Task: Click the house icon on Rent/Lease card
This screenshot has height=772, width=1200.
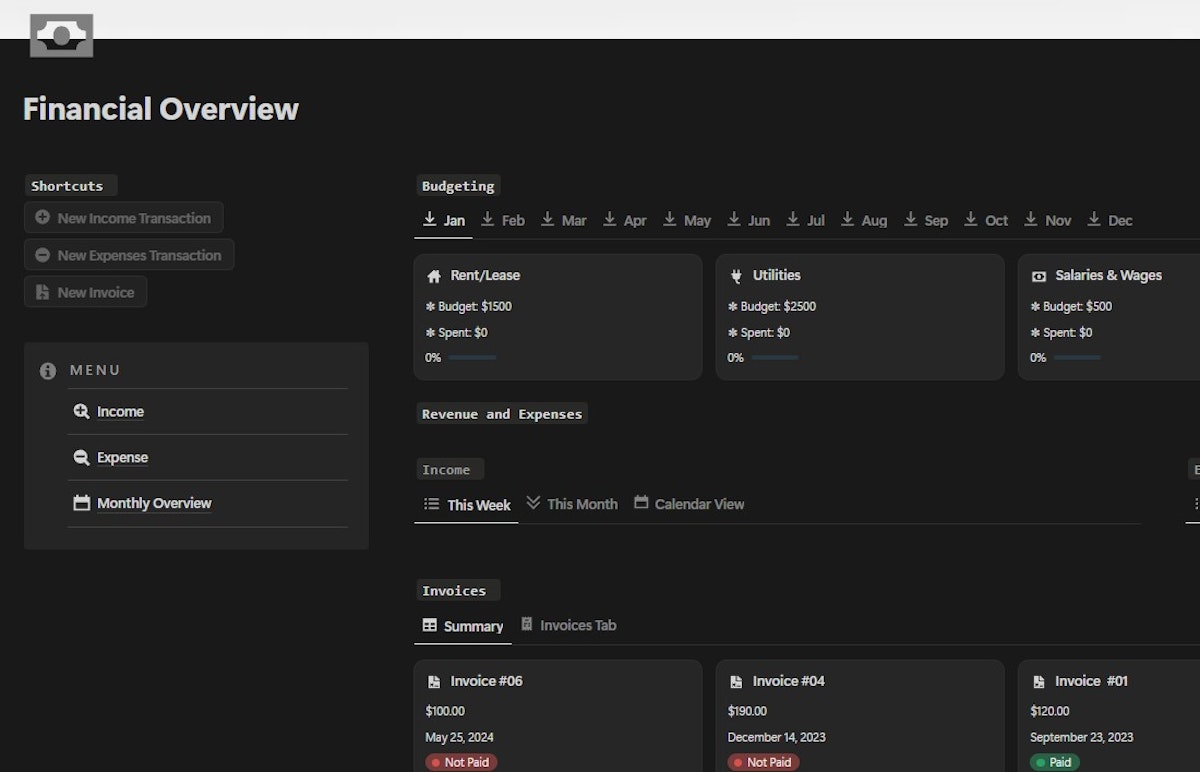Action: click(434, 276)
